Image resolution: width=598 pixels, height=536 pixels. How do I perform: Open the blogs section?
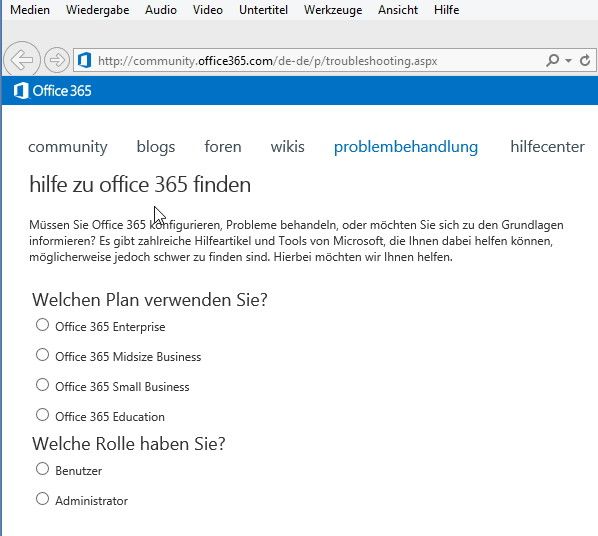(156, 147)
